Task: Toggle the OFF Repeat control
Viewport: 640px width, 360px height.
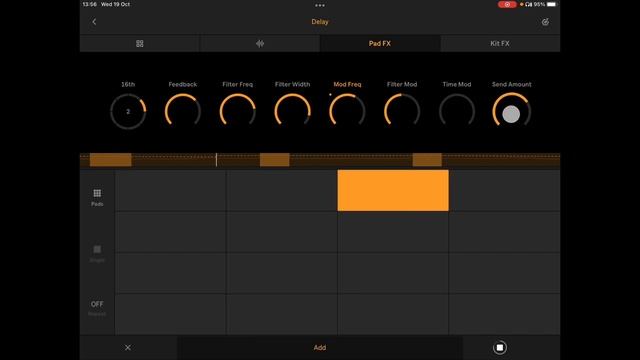Action: pyautogui.click(x=97, y=308)
